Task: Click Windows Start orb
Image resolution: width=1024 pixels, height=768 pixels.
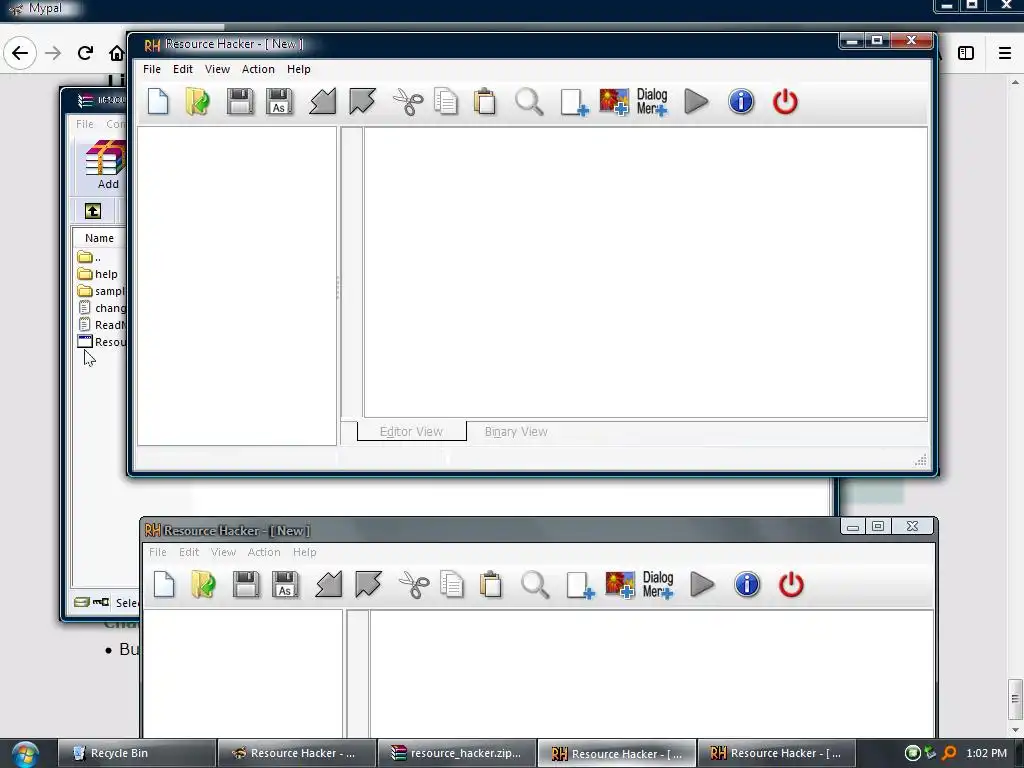Action: 25,754
